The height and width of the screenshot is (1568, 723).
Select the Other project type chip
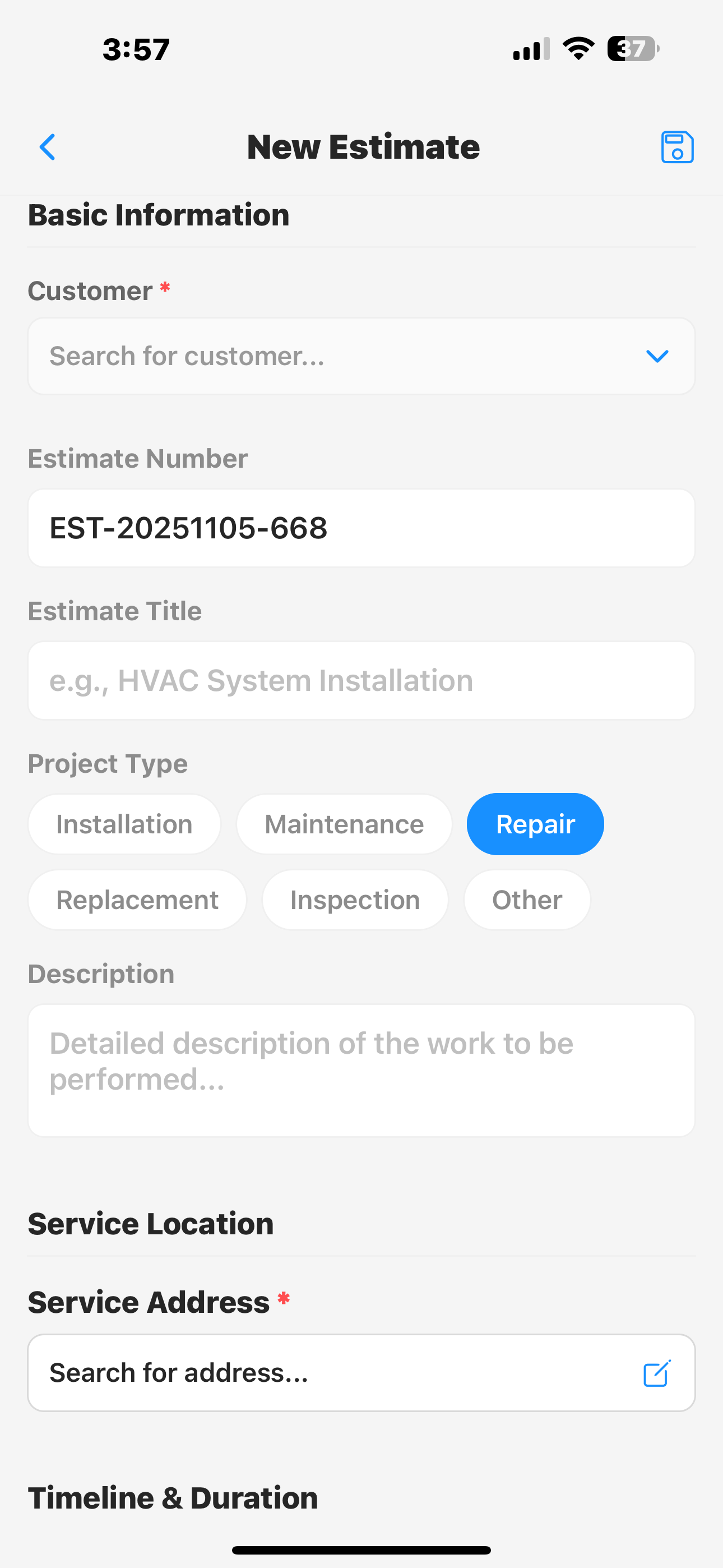[x=527, y=899]
